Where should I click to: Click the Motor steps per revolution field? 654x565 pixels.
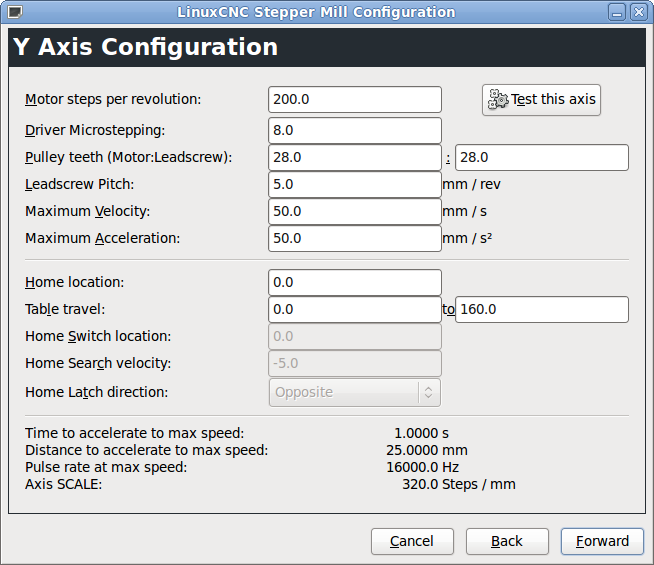(355, 100)
